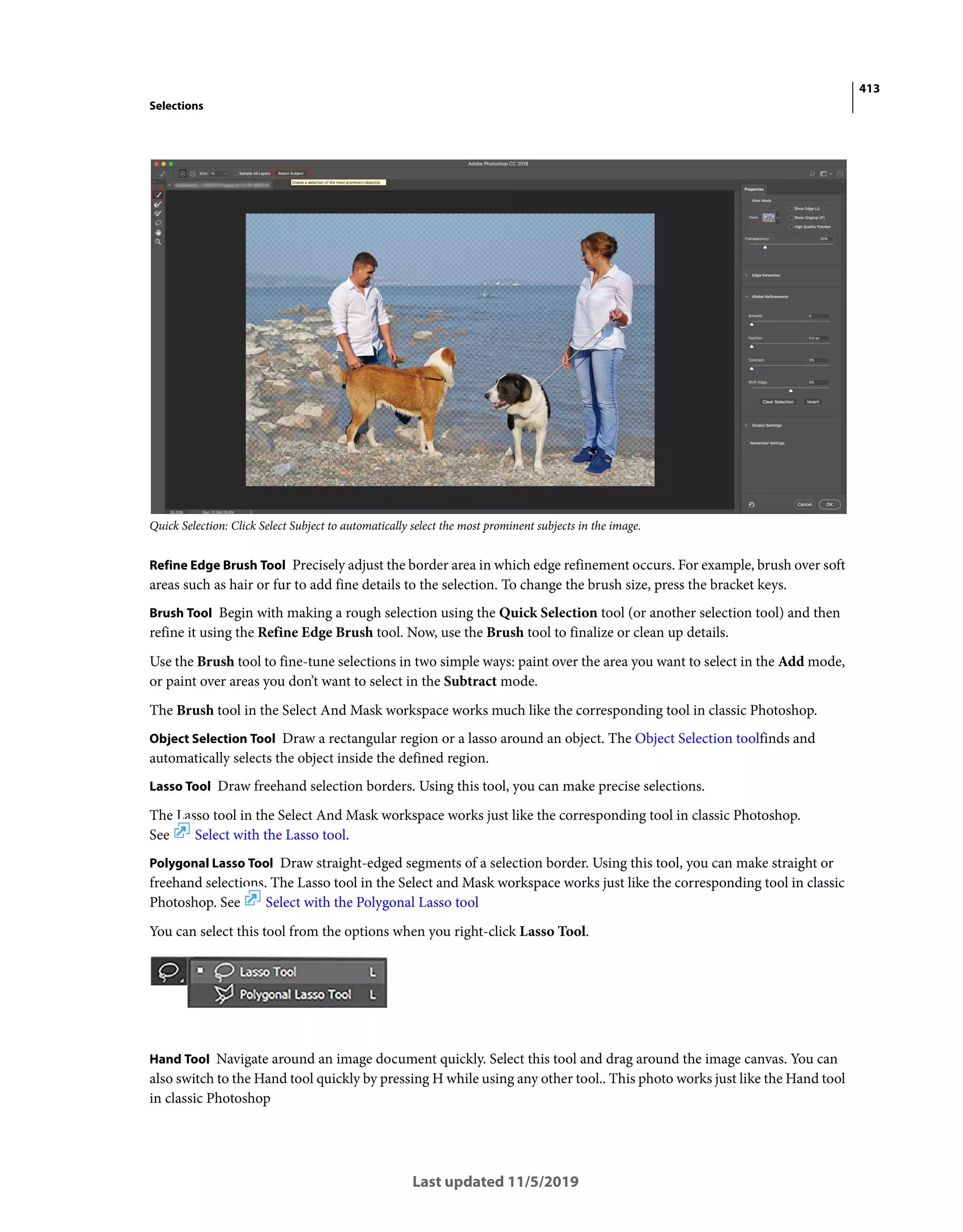Open the View mode thumbnail dropdown
The width and height of the screenshot is (963, 1232).
click(x=778, y=218)
